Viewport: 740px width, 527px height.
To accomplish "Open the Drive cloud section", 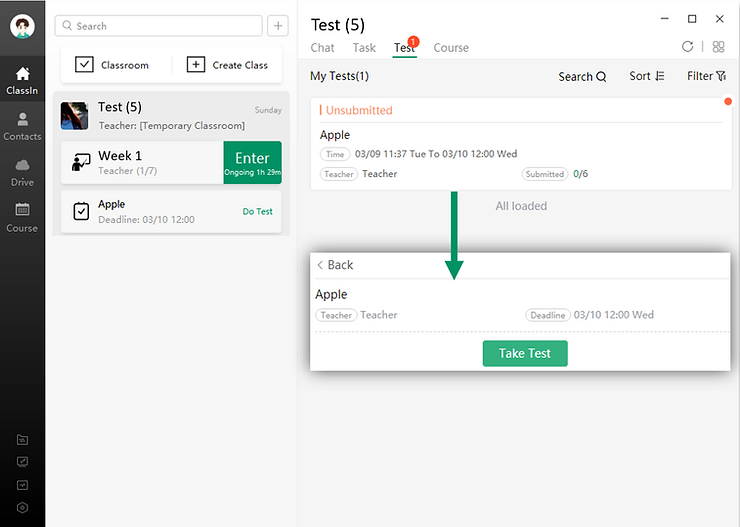I will point(22,172).
